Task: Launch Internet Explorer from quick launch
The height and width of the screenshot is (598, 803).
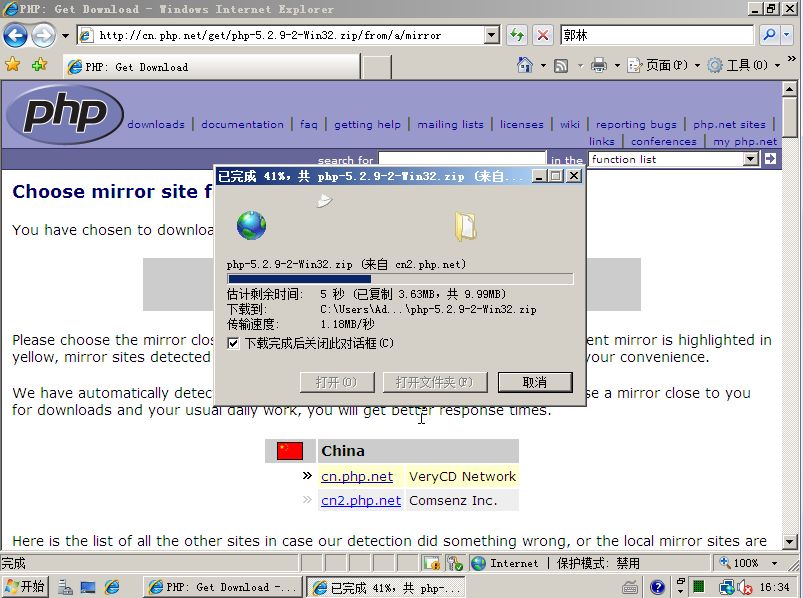Action: tap(112, 587)
